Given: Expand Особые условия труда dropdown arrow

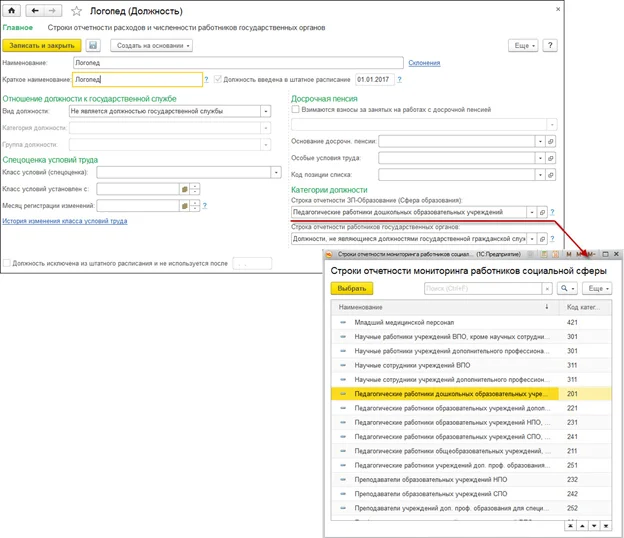Looking at the screenshot, I should pyautogui.click(x=540, y=158).
